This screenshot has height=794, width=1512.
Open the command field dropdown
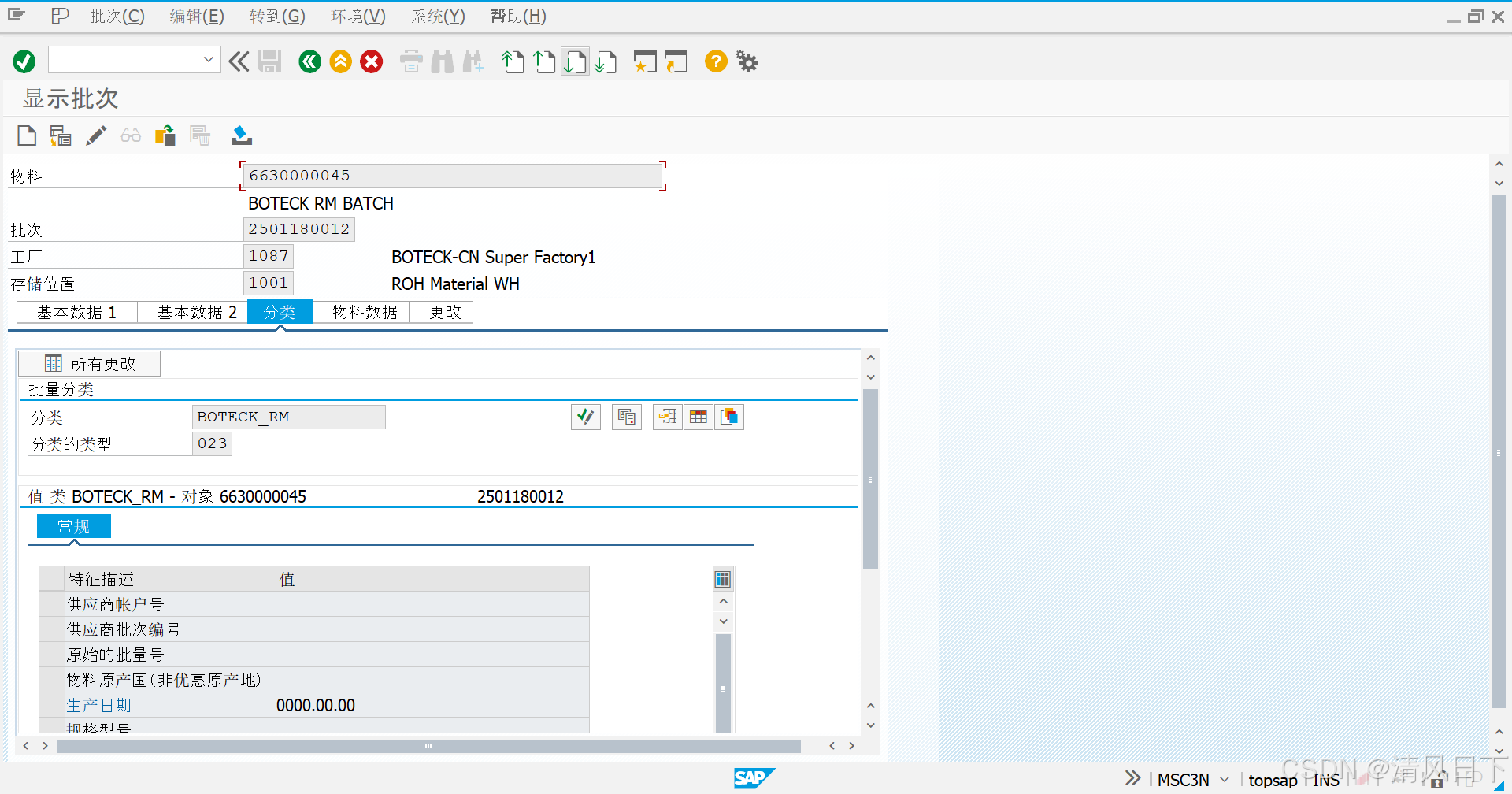[x=209, y=60]
